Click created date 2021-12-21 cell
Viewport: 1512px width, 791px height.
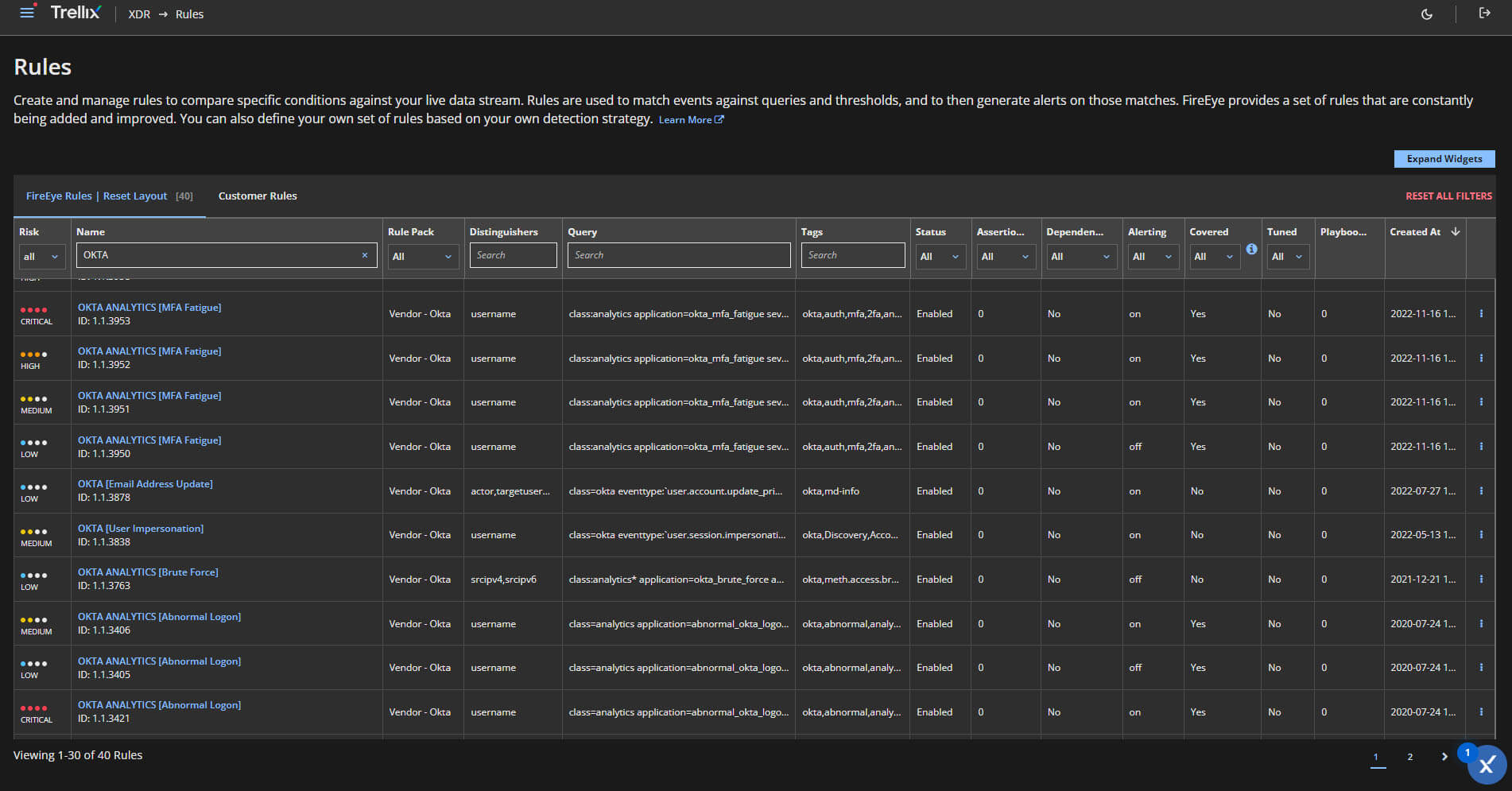point(1423,580)
